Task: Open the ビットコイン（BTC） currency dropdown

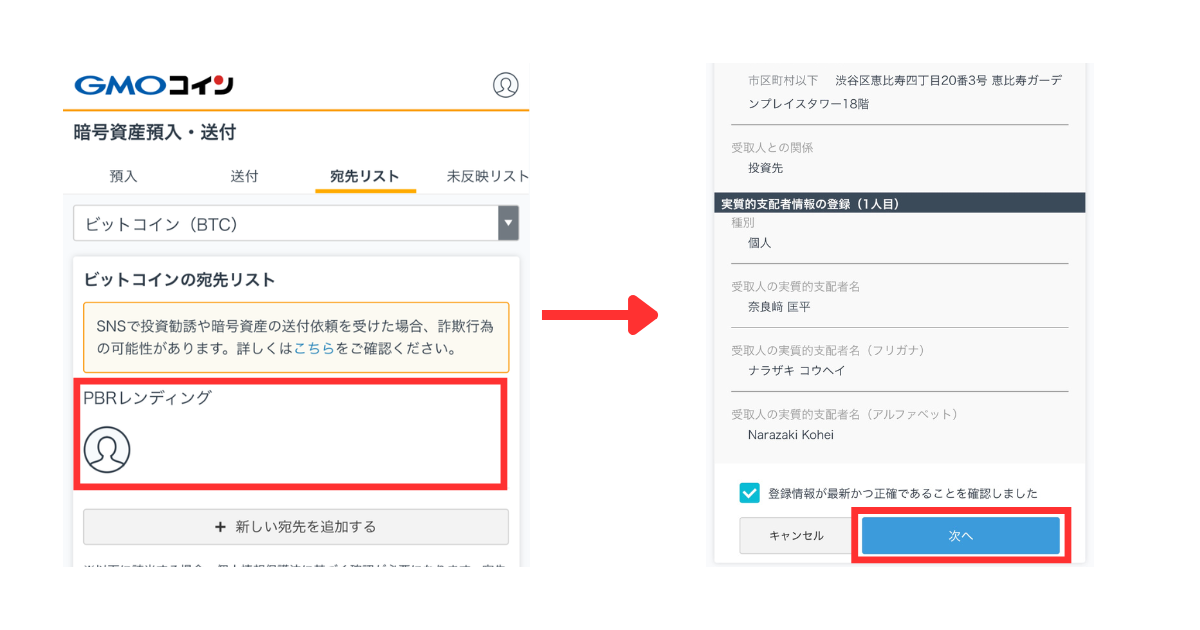Action: click(x=297, y=224)
